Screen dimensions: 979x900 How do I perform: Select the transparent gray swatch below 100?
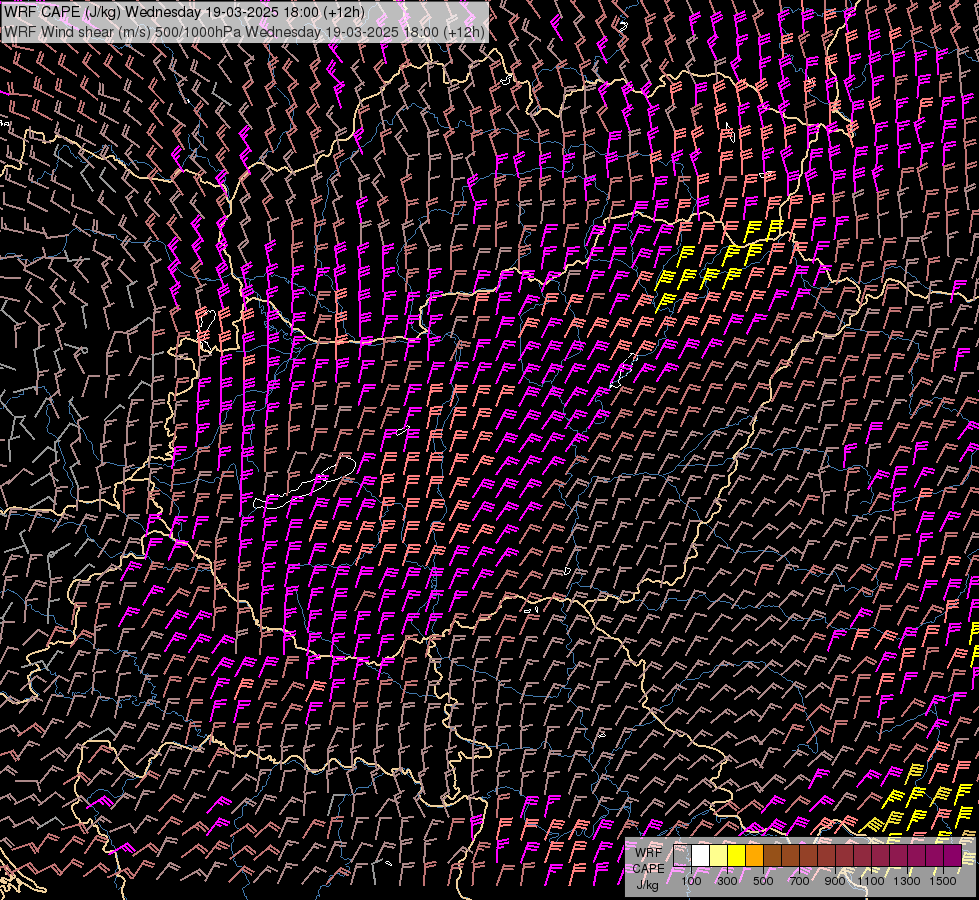682,856
